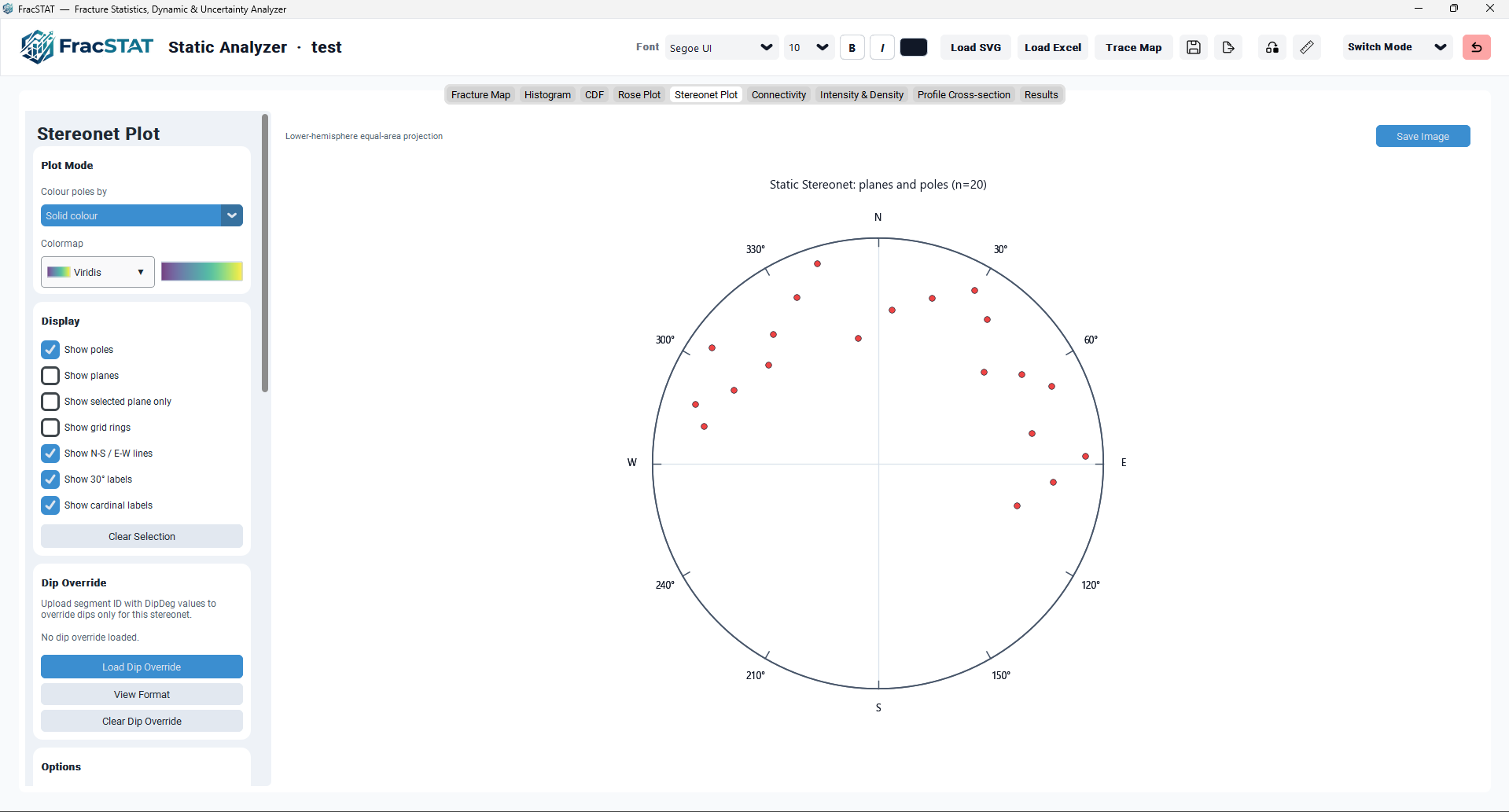1509x812 pixels.
Task: Click the lock shapes icon in toolbar
Action: tap(1272, 47)
